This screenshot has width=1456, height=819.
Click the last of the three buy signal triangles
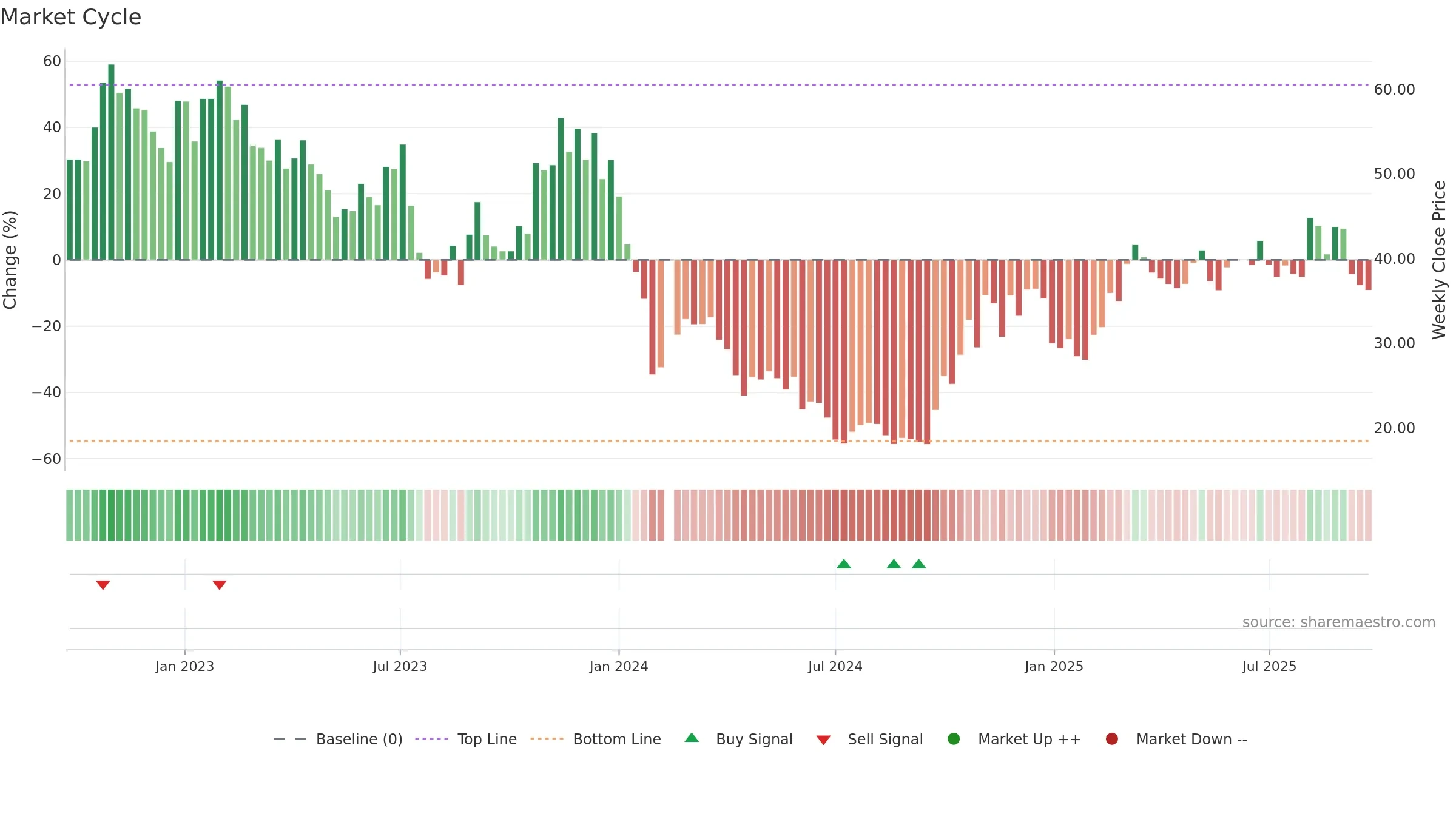[919, 564]
